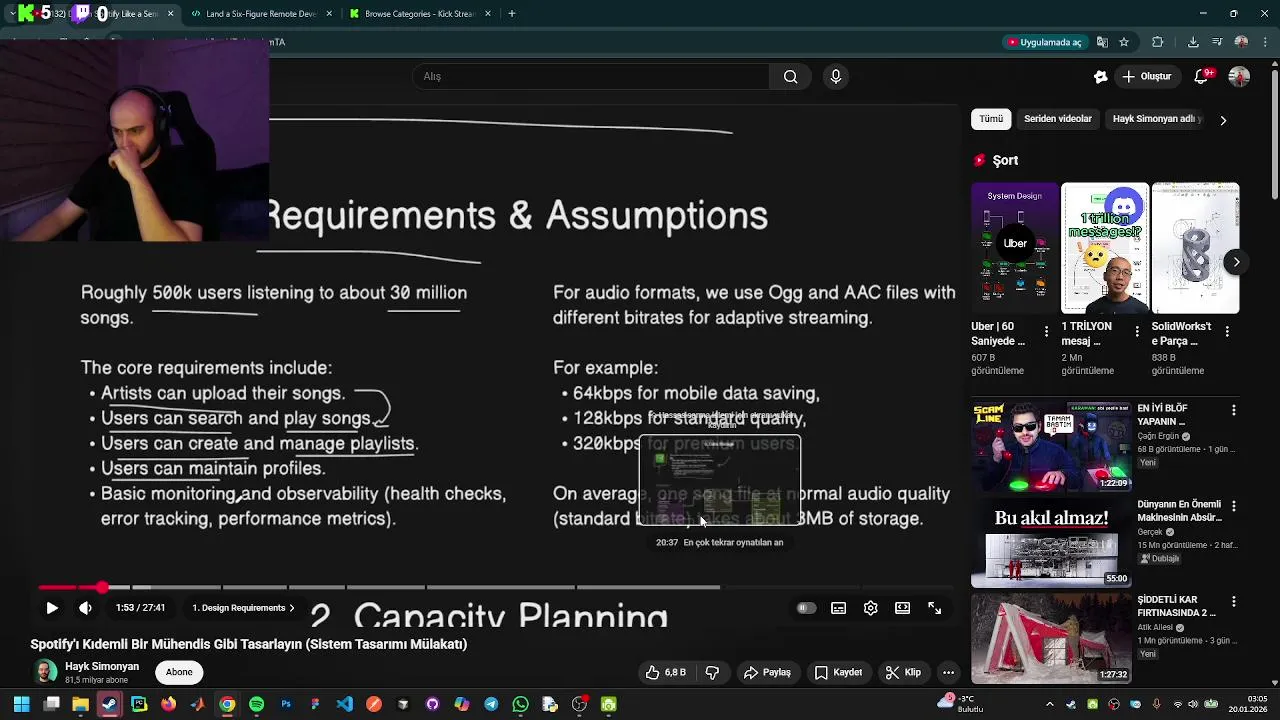Seek the video progress bar scrubber
Screen dimensions: 1280x720
(102, 587)
